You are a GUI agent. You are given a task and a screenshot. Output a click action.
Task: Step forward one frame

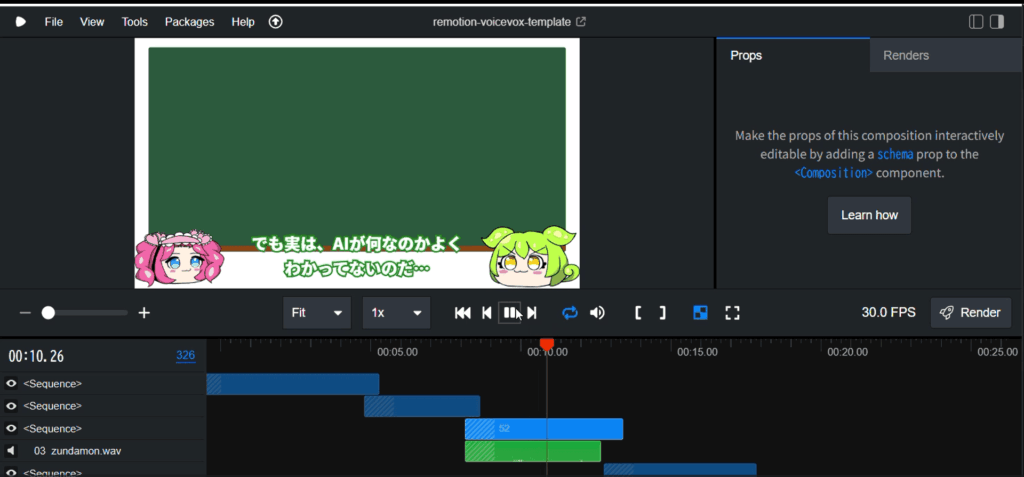click(532, 313)
